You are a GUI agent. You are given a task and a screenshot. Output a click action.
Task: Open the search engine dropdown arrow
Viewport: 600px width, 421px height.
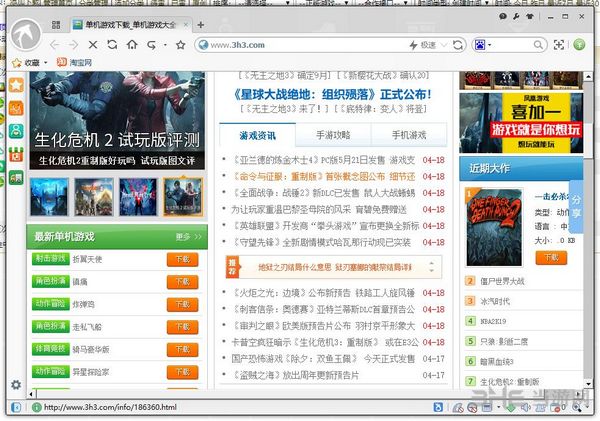click(489, 45)
